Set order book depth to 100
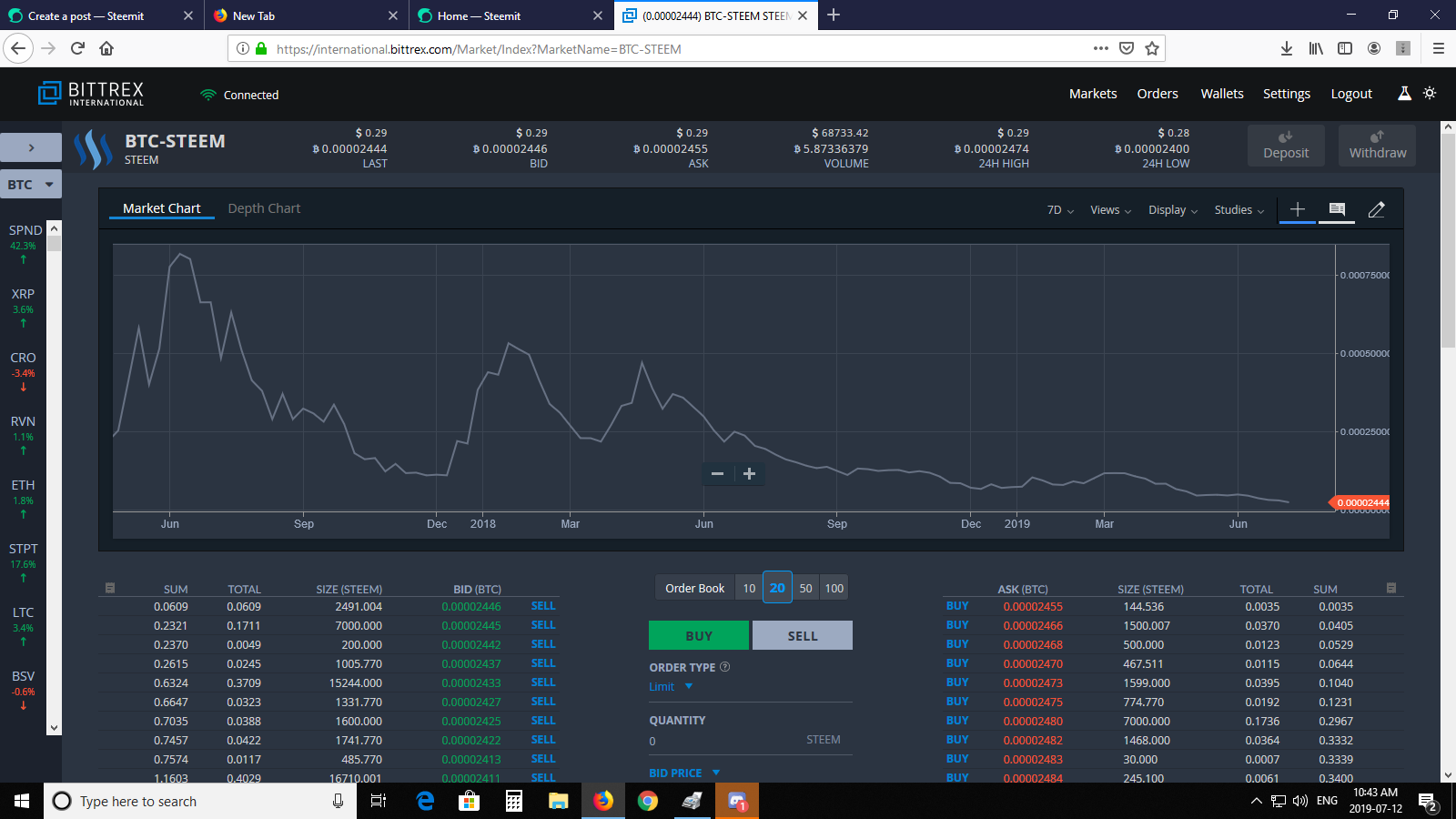Viewport: 1456px width, 819px height. point(834,588)
